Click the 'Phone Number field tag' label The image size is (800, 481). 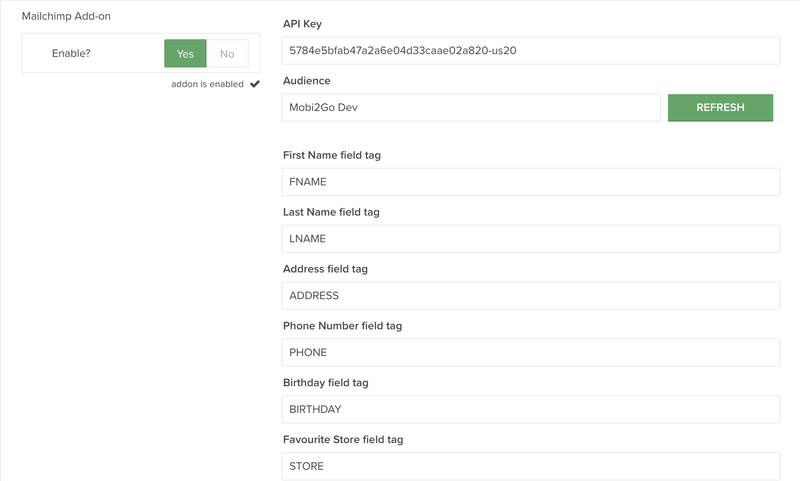tap(343, 326)
